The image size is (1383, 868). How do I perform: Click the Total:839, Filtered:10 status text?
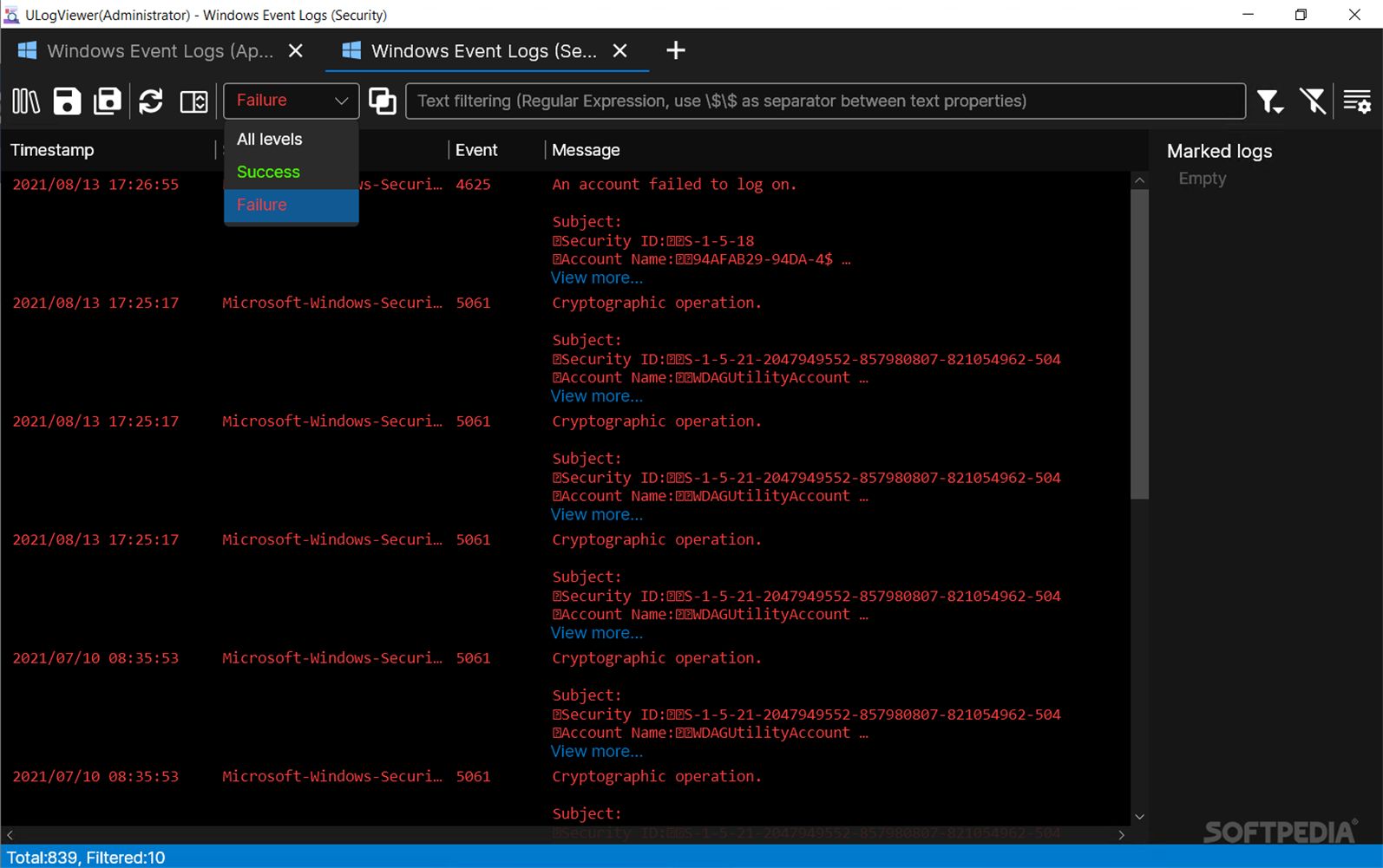86,858
